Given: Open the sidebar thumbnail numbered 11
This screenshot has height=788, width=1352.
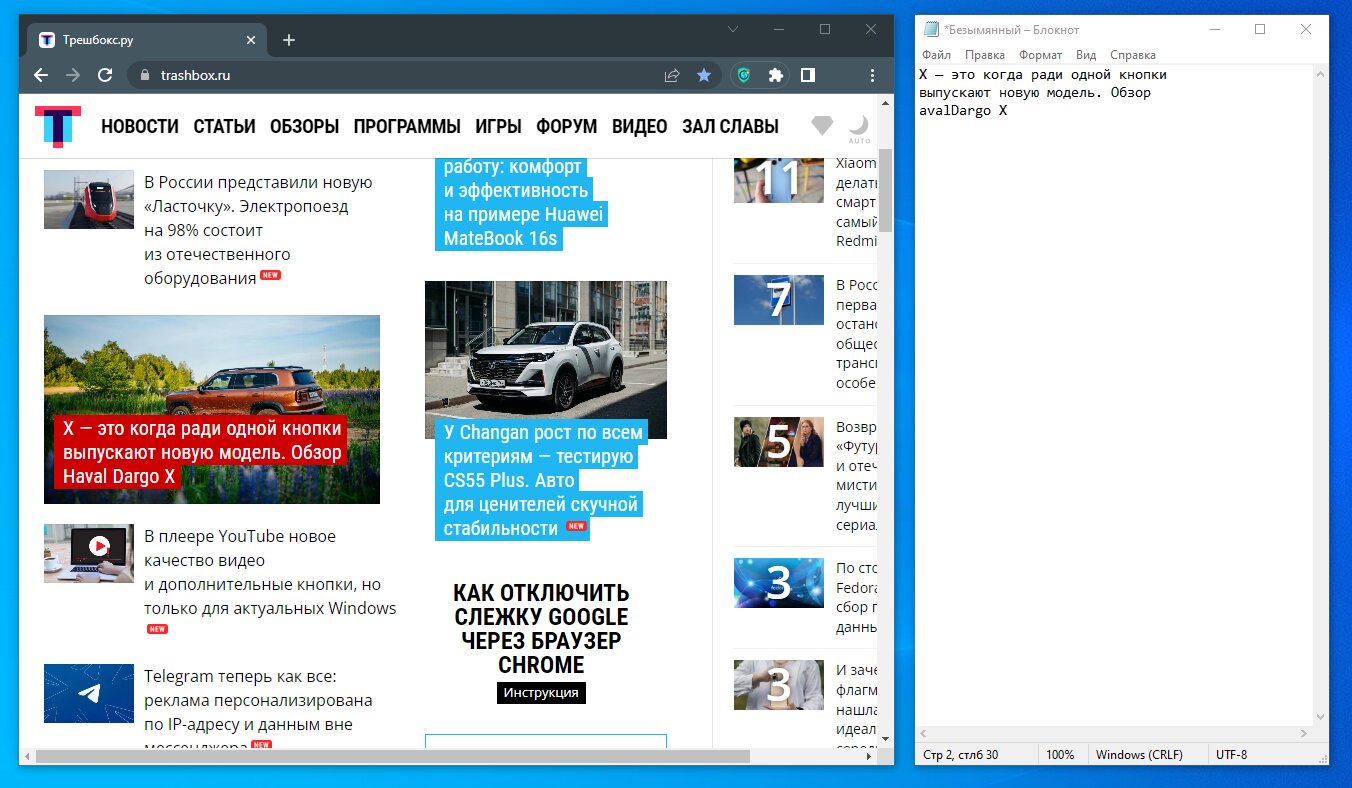Looking at the screenshot, I should point(779,180).
